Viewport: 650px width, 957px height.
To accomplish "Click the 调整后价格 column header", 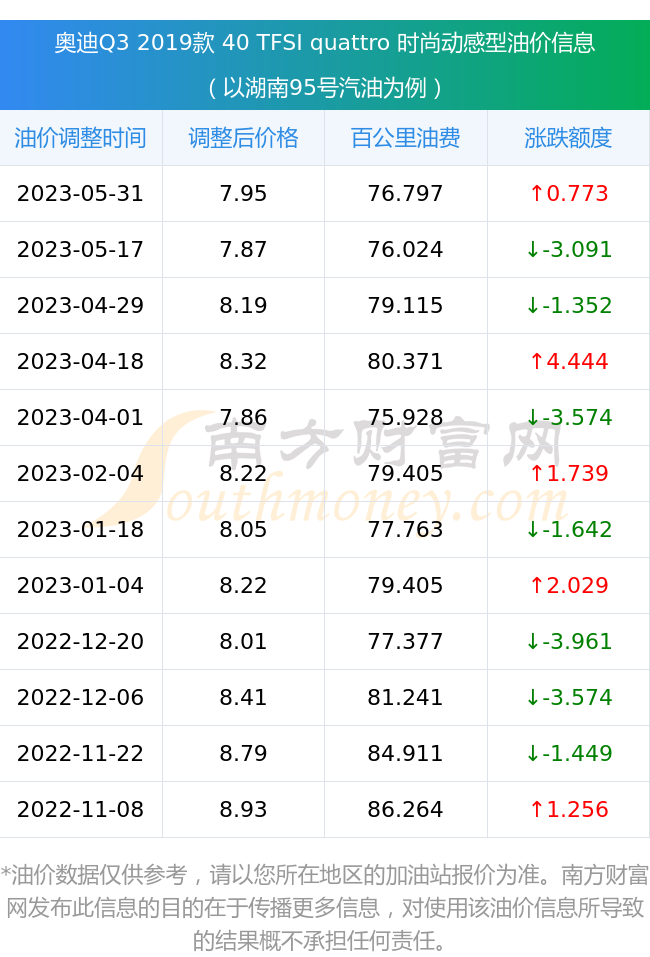I will click(243, 138).
